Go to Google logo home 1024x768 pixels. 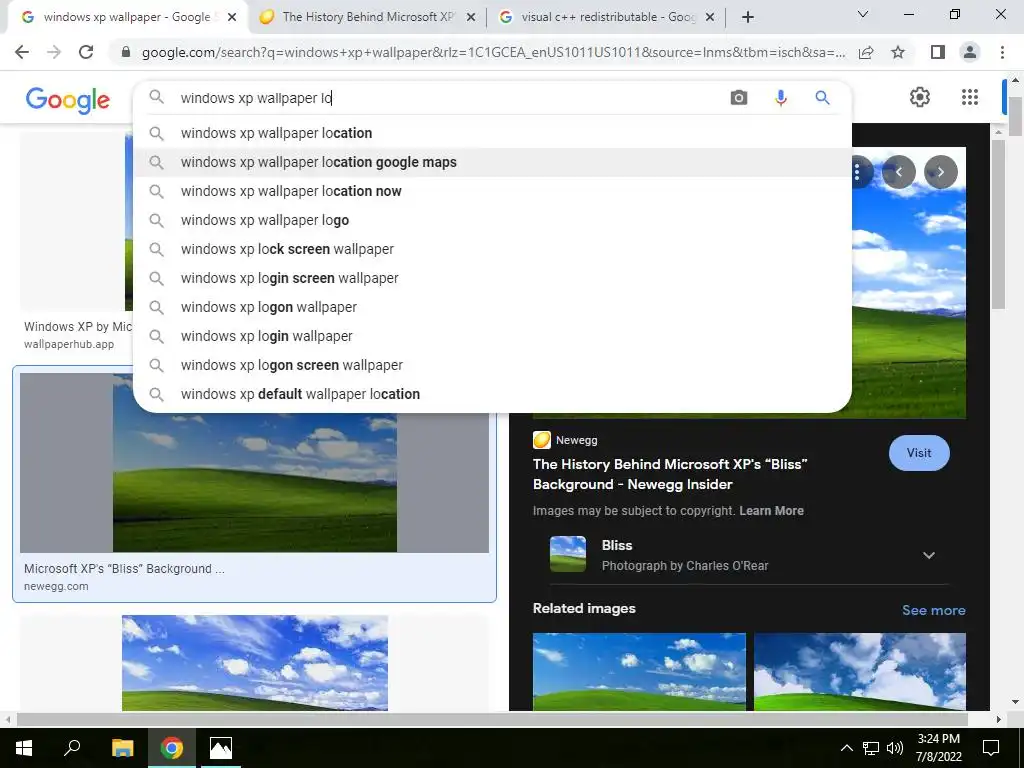pos(68,100)
